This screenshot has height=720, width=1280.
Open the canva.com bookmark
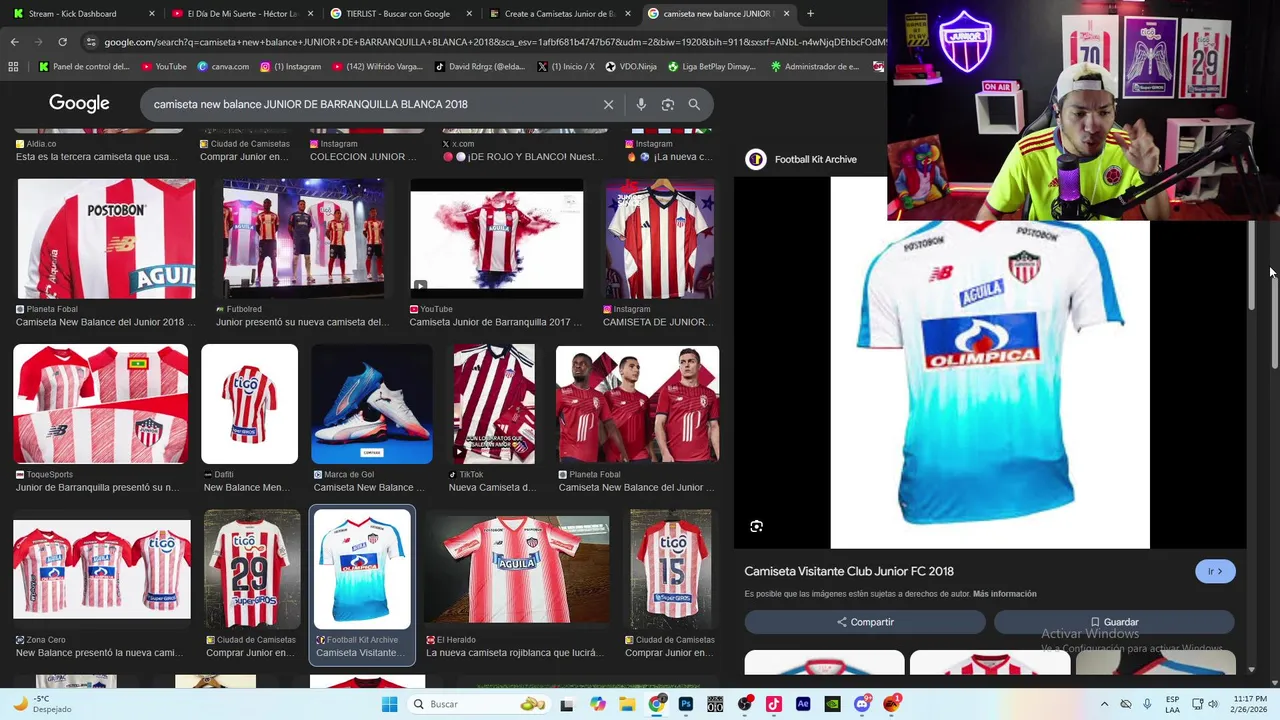223,67
